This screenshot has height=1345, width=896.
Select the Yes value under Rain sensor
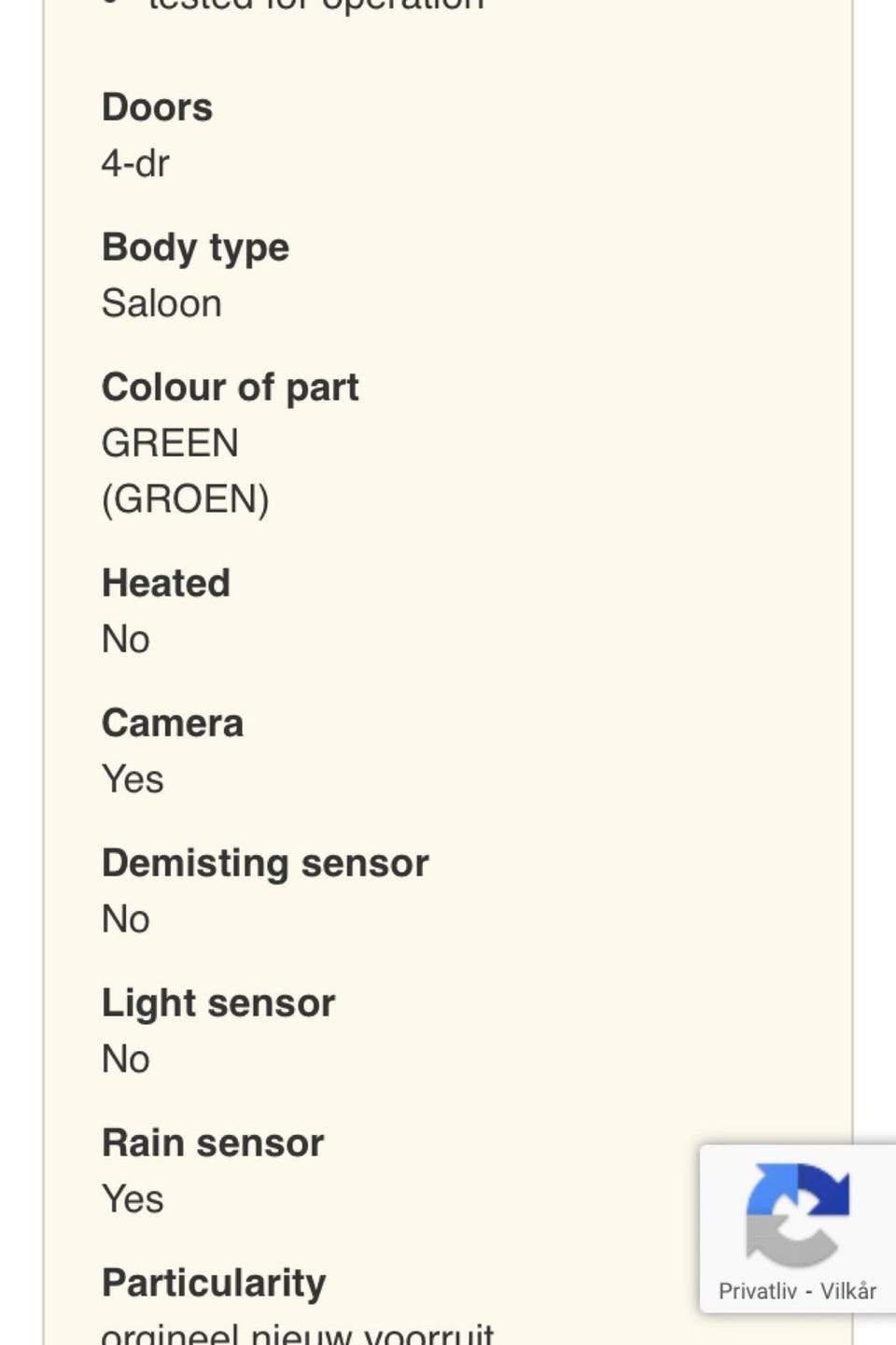[133, 1199]
